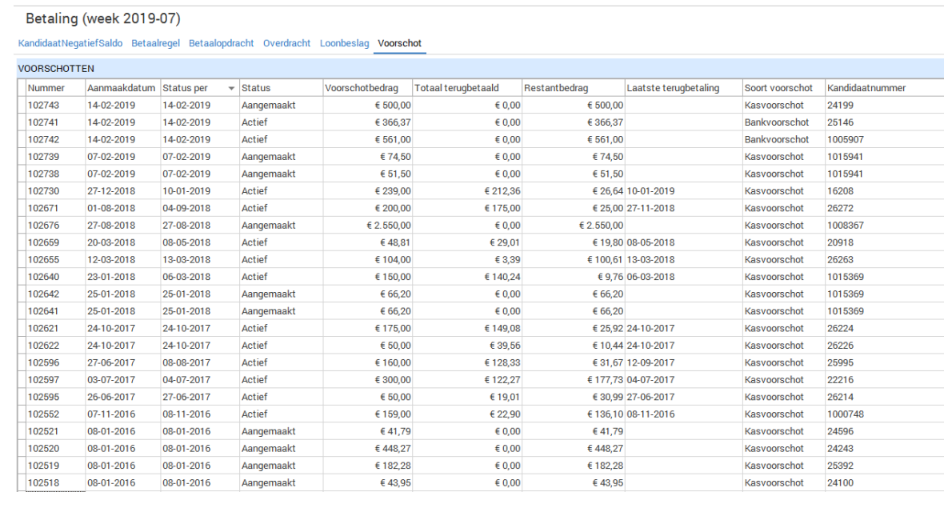Select the Loonbeslag tab
Viewport: 944px width, 507px height.
click(344, 44)
